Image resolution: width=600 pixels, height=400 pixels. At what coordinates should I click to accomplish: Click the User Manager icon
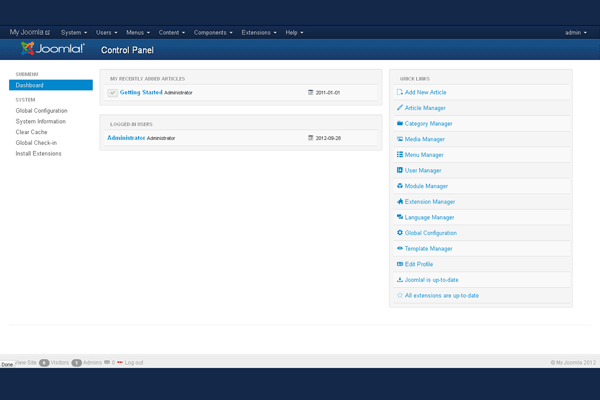tap(399, 170)
